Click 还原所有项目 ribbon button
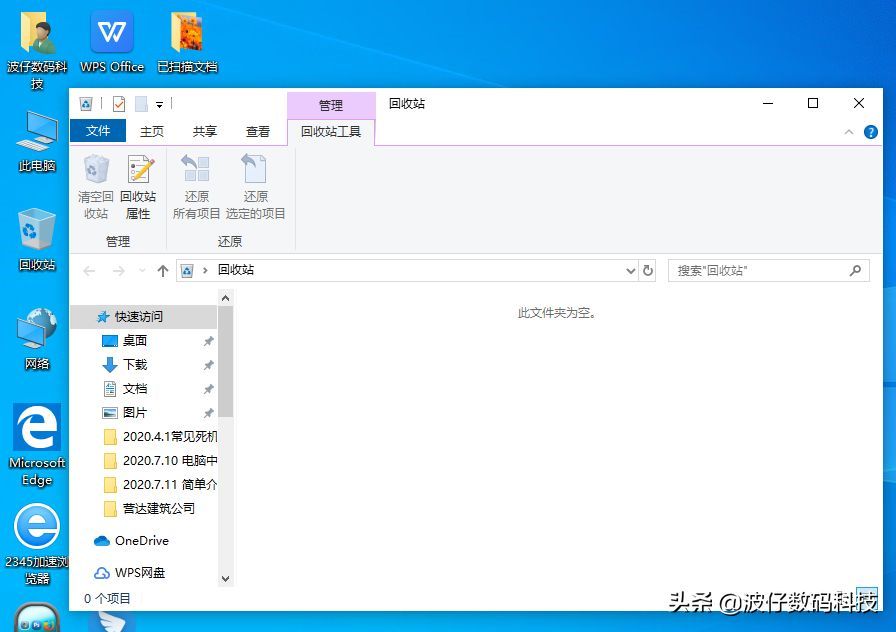896x632 pixels. click(196, 187)
